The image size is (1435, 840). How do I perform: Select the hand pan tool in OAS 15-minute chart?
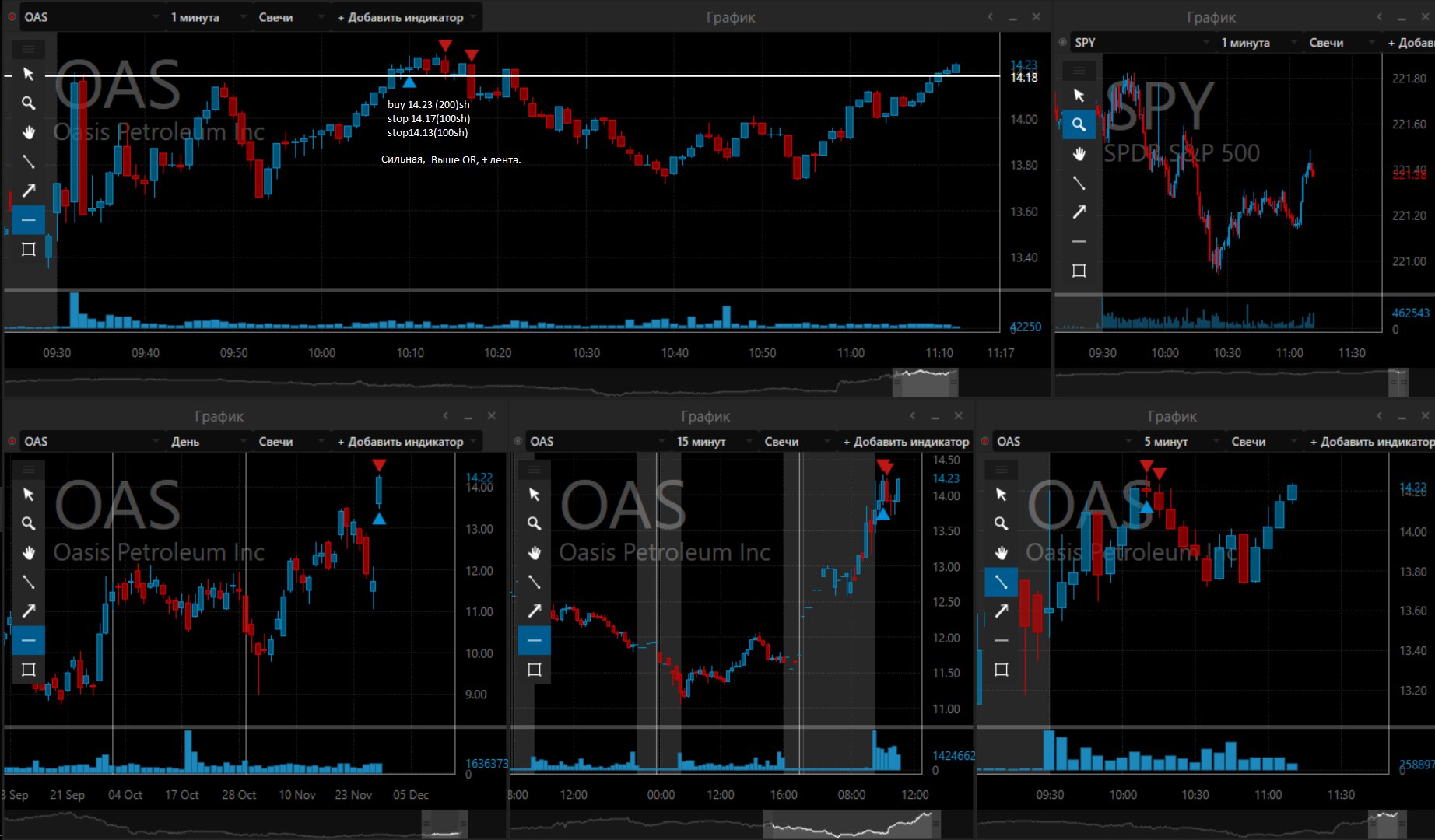[535, 553]
